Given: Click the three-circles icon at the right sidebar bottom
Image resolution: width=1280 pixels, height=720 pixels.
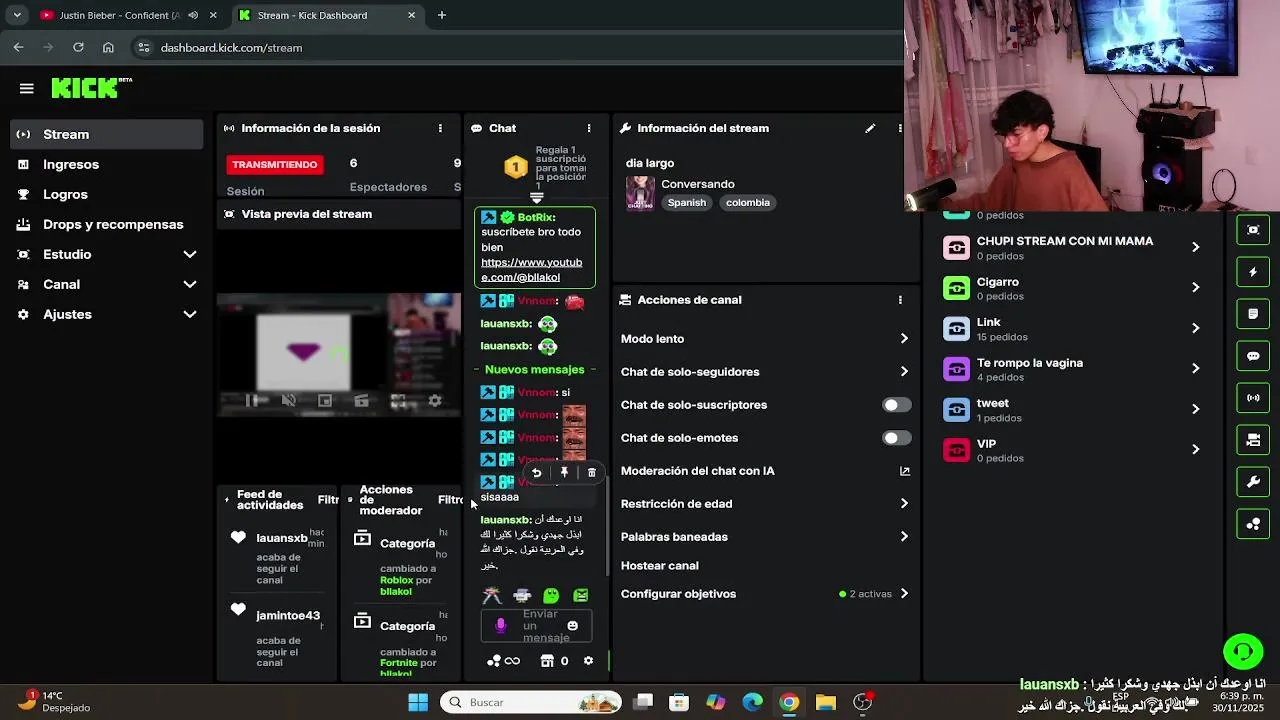Looking at the screenshot, I should (x=1253, y=524).
